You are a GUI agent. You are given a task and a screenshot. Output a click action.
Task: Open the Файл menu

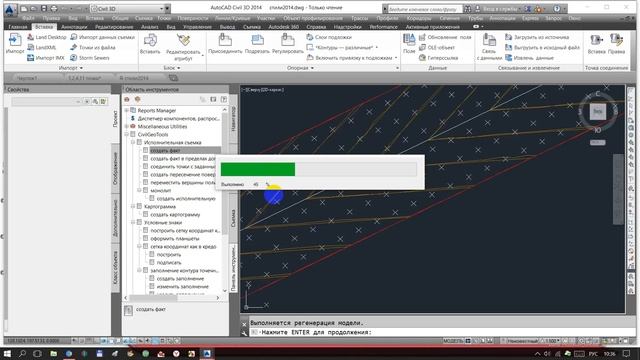28,18
